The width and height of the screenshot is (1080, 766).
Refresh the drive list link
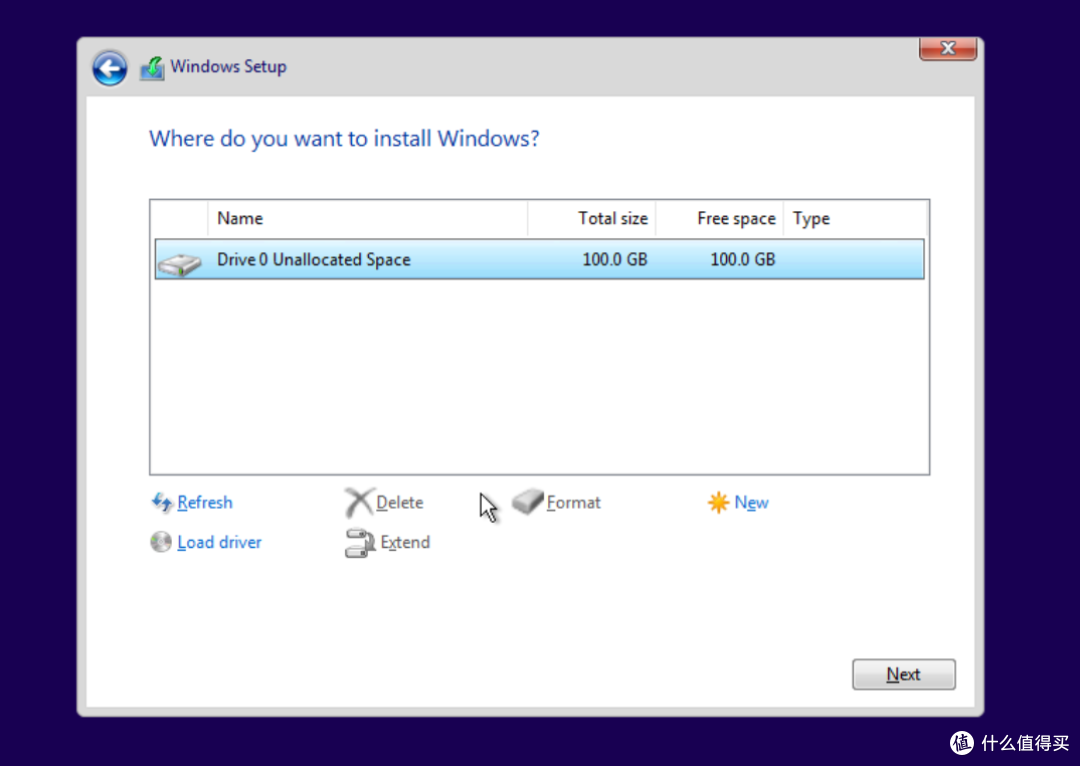point(205,503)
